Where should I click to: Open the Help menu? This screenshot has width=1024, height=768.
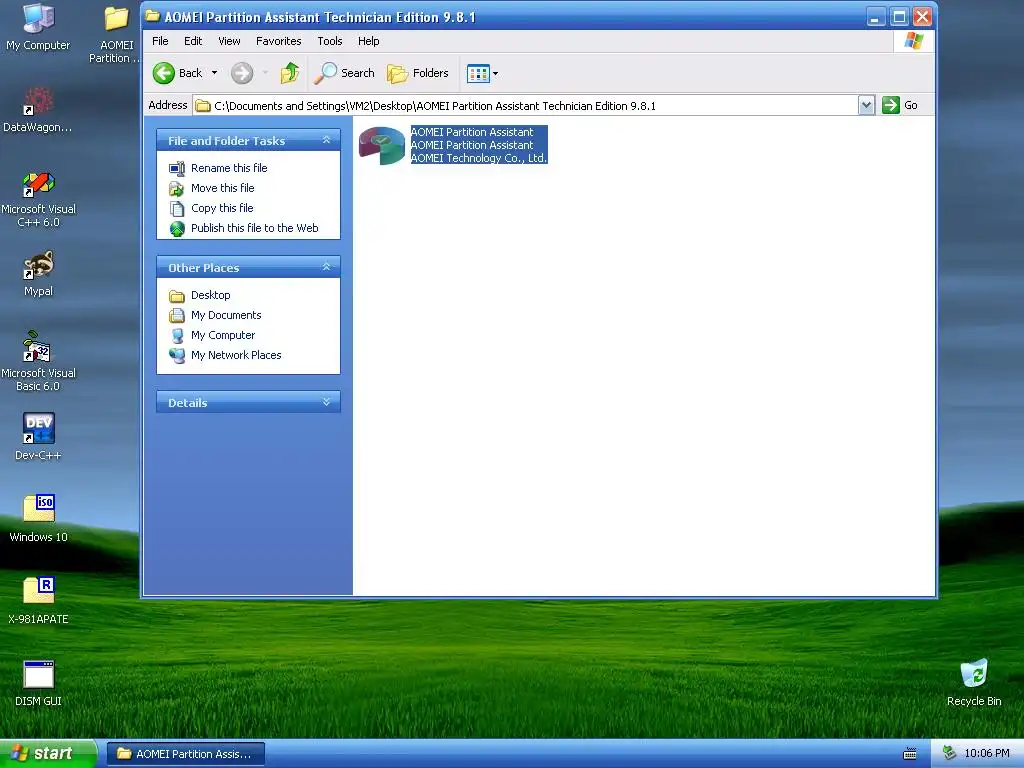(x=368, y=41)
